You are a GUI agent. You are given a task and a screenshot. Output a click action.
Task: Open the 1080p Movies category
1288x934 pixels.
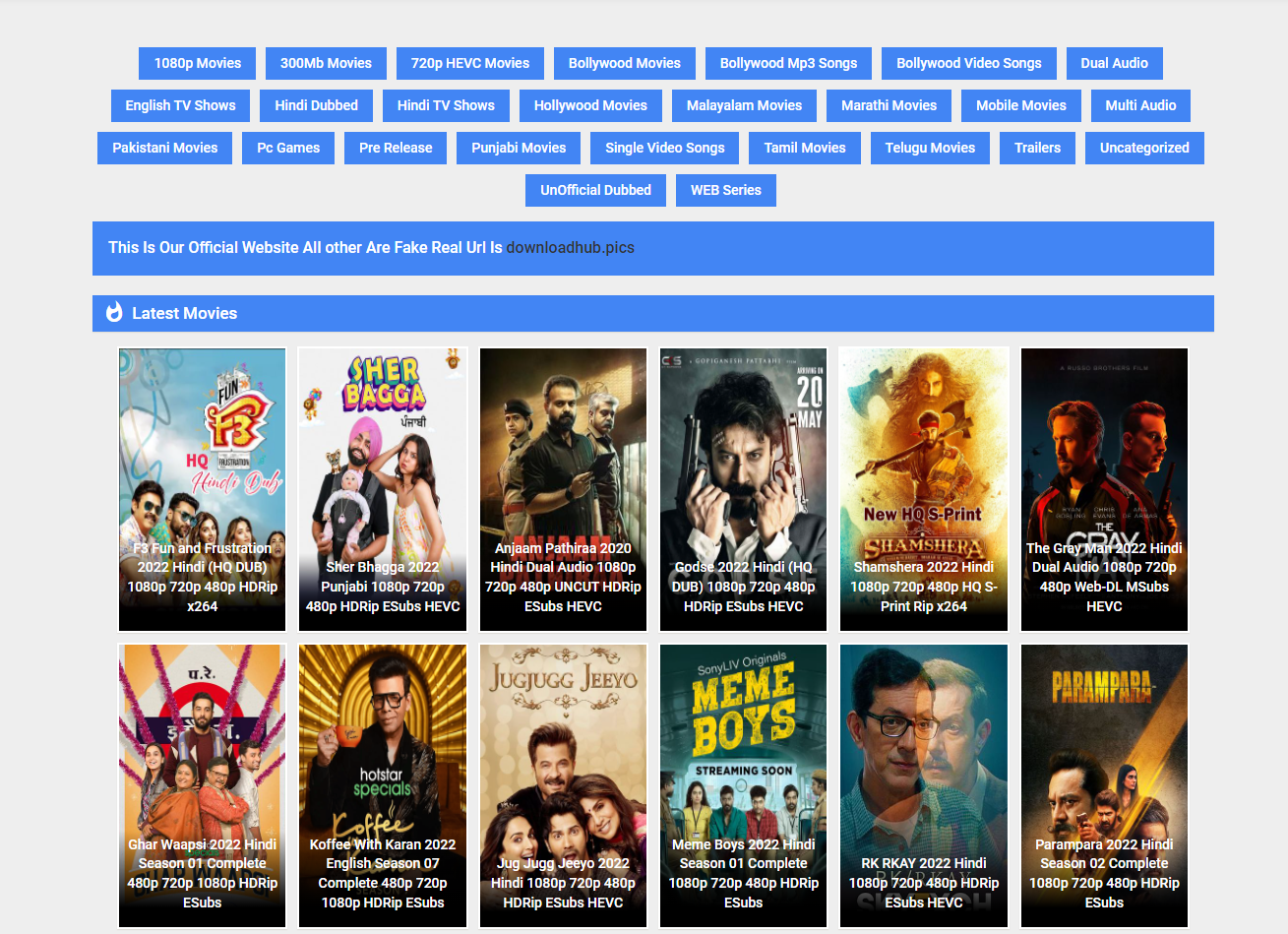point(198,63)
